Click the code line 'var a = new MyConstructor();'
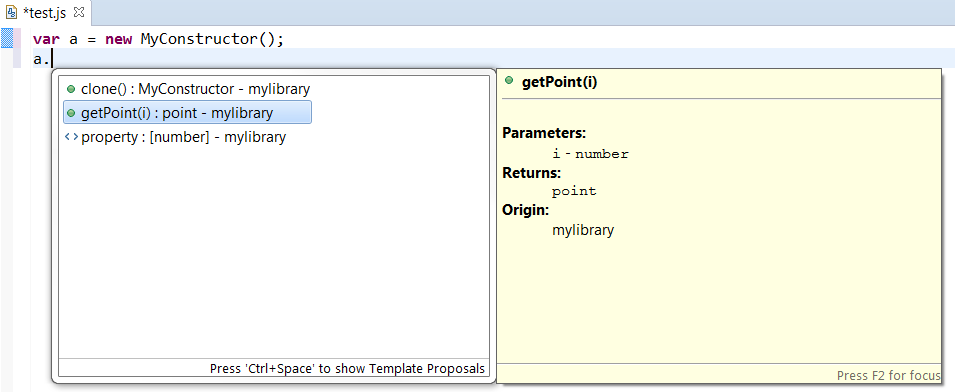Image resolution: width=955 pixels, height=392 pixels. point(158,39)
